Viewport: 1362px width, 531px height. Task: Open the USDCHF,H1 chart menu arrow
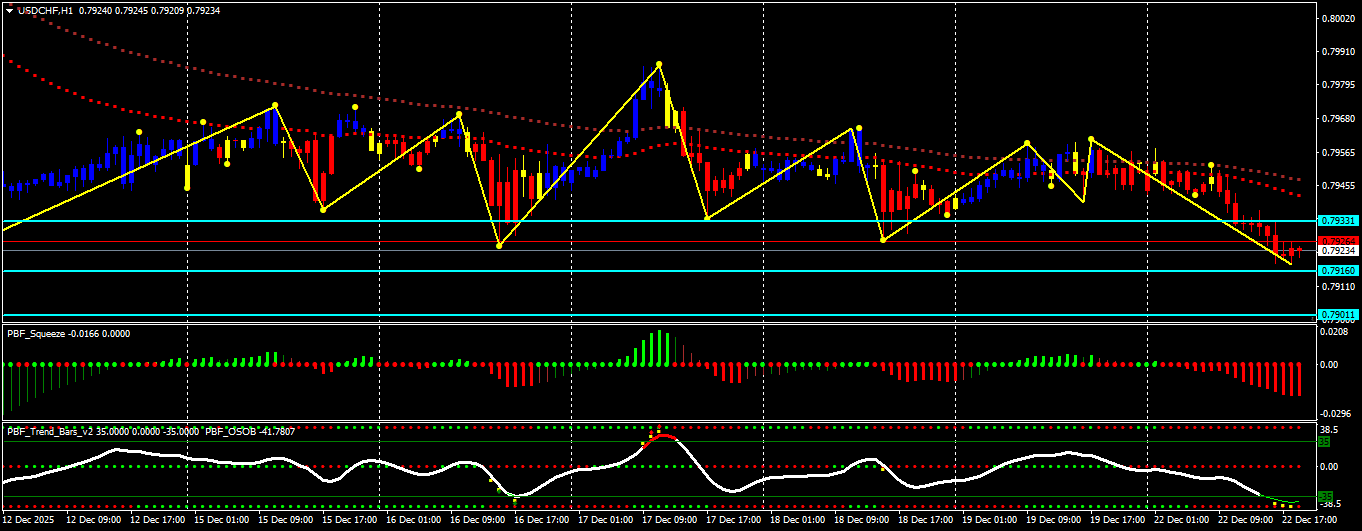click(x=10, y=10)
